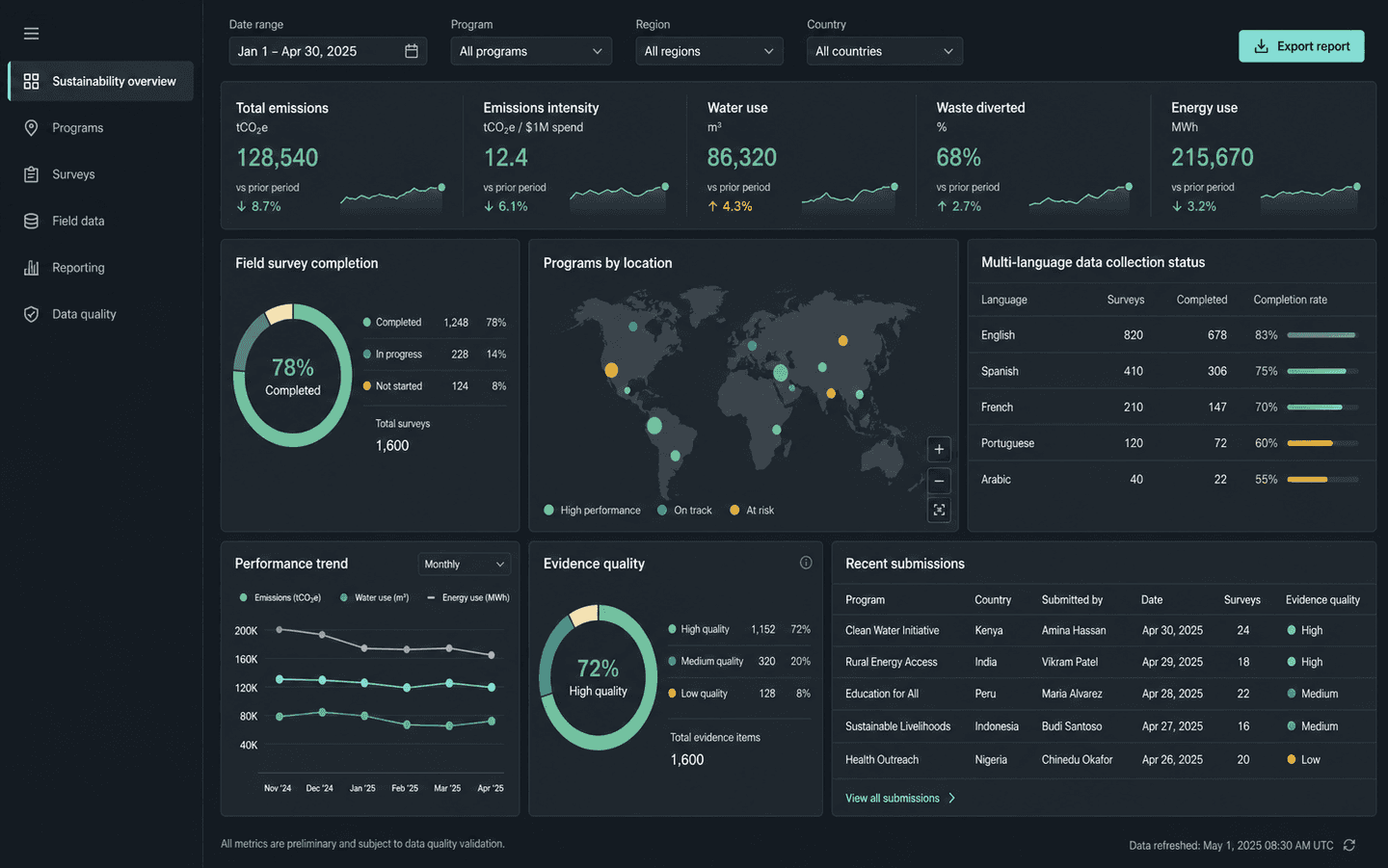Toggle At risk map legend
Viewport: 1388px width, 868px height.
[752, 510]
